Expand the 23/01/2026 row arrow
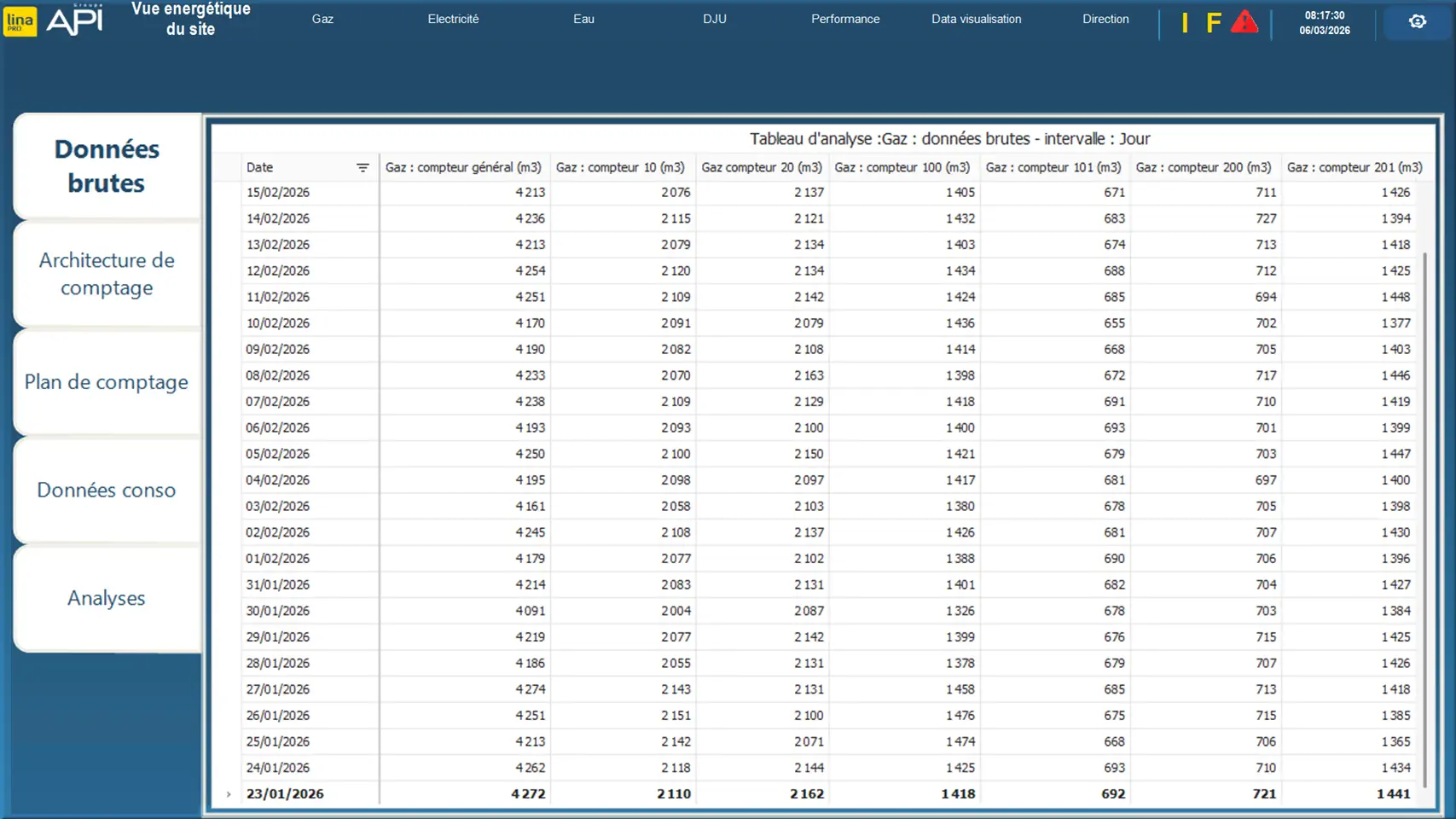Viewport: 1456px width, 819px height. click(x=229, y=794)
